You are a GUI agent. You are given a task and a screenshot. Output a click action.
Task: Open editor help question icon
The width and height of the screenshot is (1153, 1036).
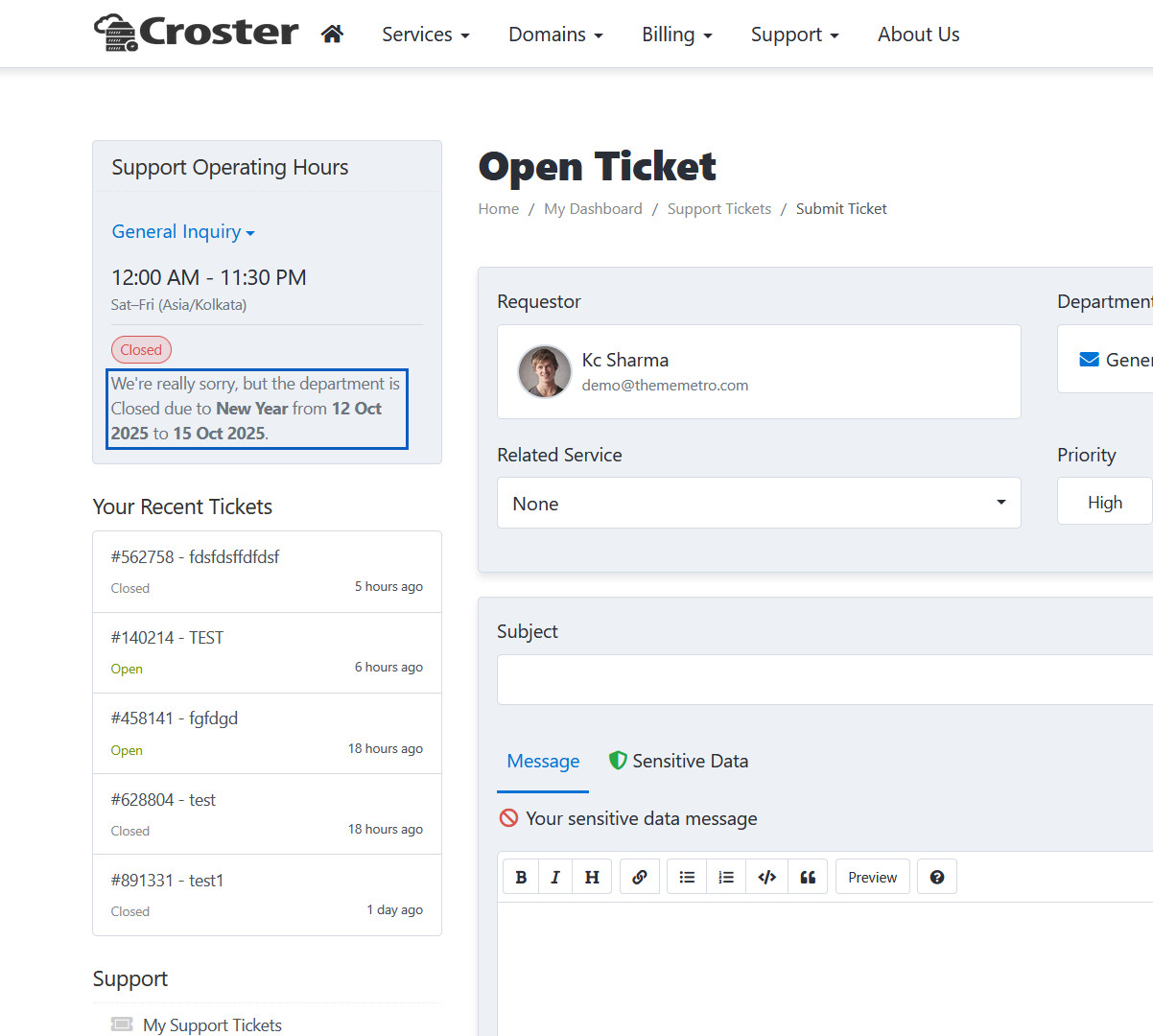937,877
